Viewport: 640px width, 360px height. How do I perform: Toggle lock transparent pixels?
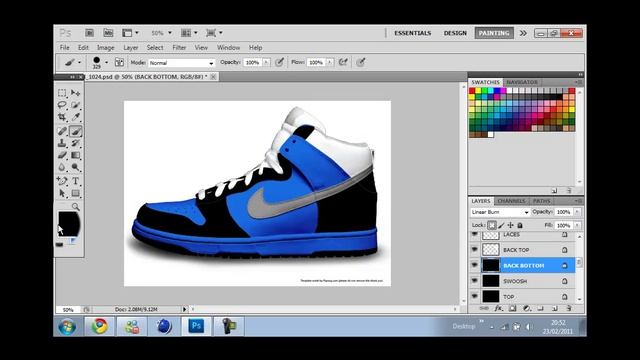(492, 225)
